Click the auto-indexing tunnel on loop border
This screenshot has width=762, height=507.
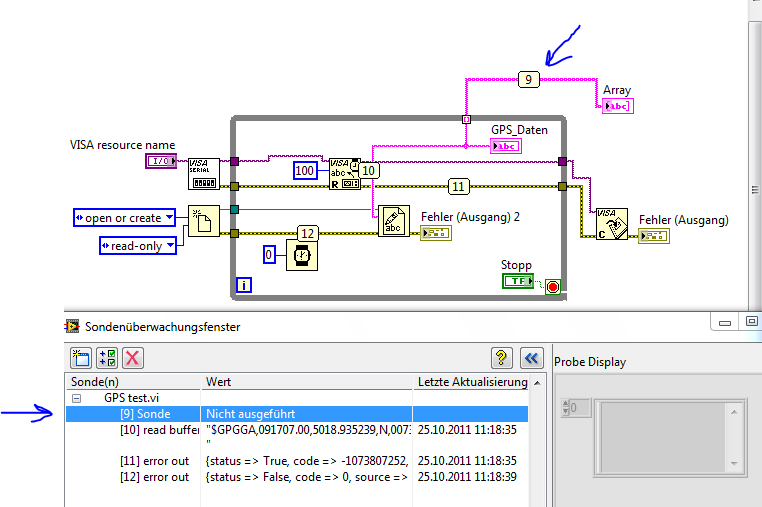point(466,119)
